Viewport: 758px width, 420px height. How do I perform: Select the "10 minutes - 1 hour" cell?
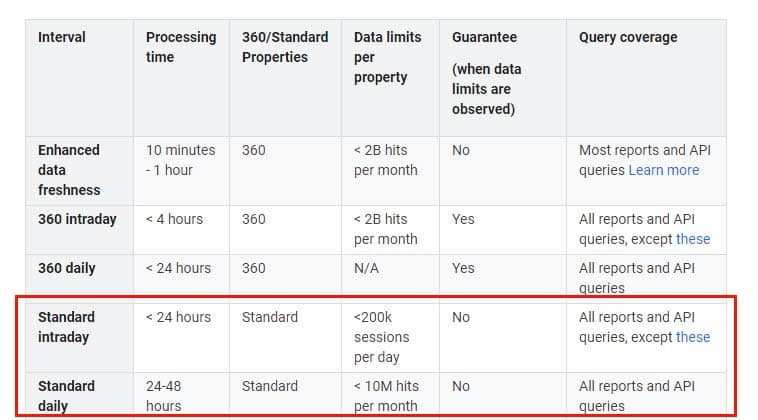tap(180, 160)
